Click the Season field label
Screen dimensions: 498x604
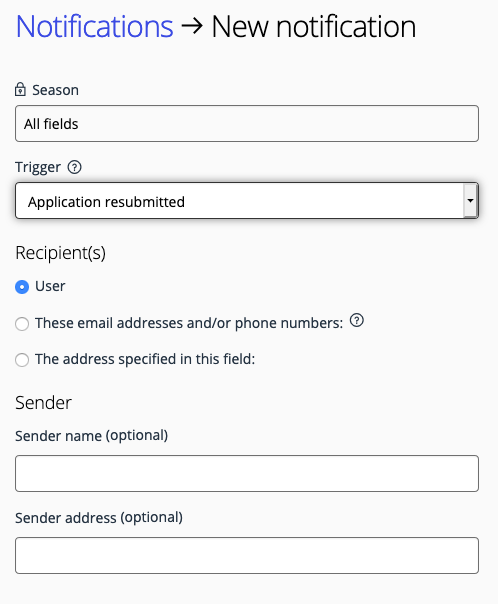click(x=55, y=90)
